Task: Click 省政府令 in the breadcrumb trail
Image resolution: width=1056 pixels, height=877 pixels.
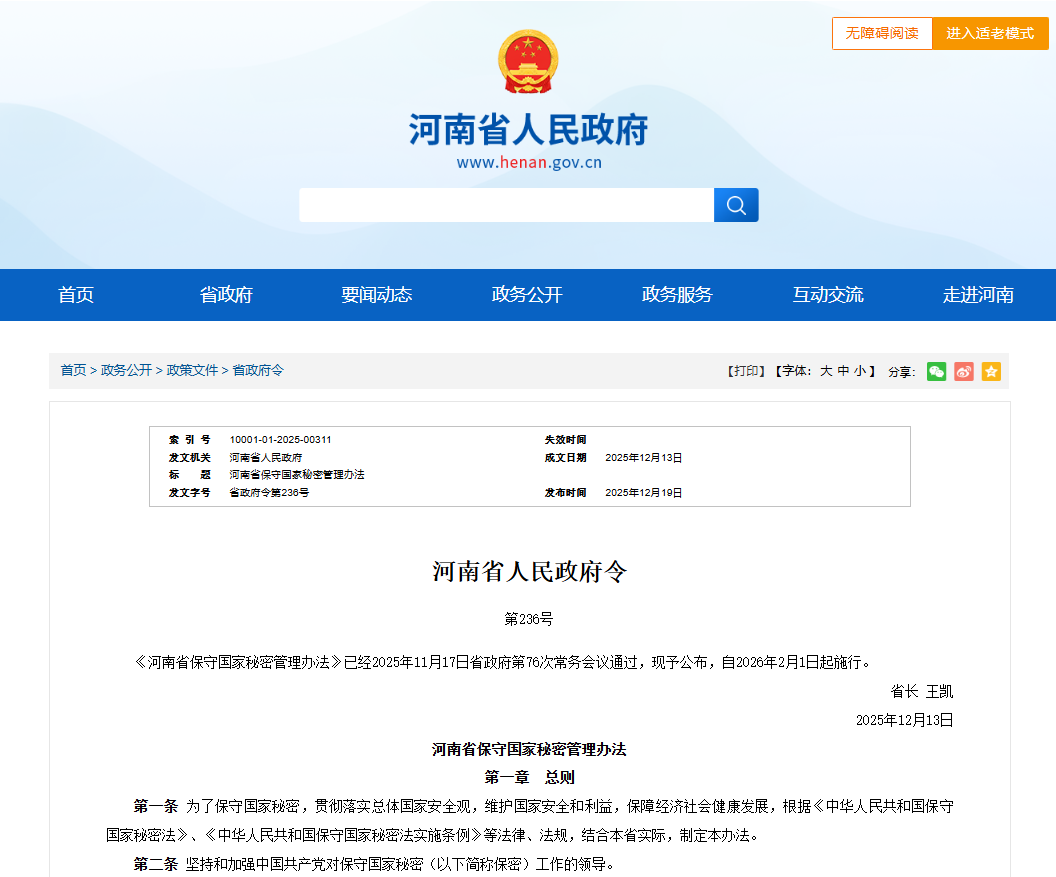Action: coord(257,369)
